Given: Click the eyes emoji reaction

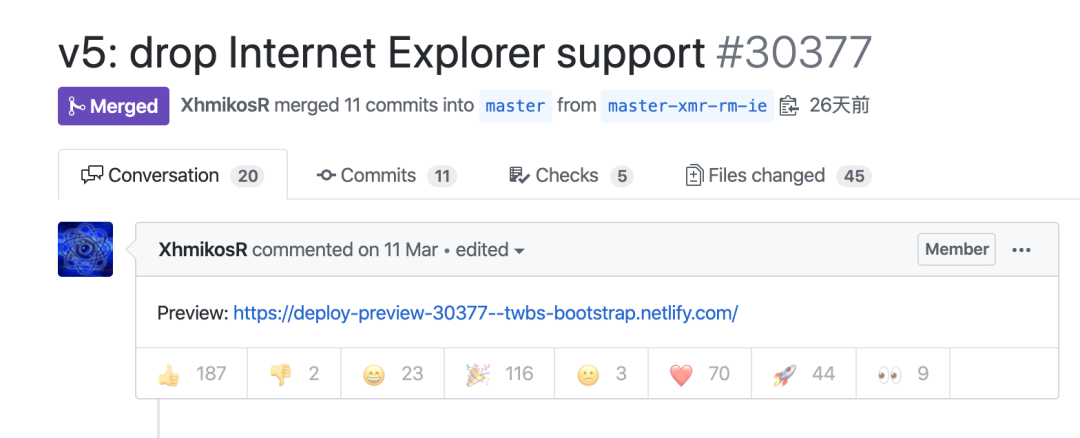Looking at the screenshot, I should 903,374.
